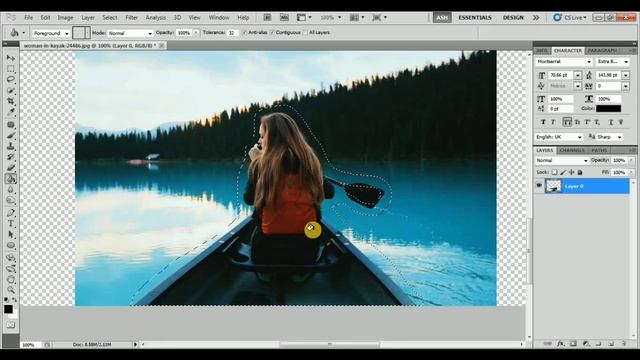Toggle Superscript text style
The image size is (640, 360).
[587, 122]
